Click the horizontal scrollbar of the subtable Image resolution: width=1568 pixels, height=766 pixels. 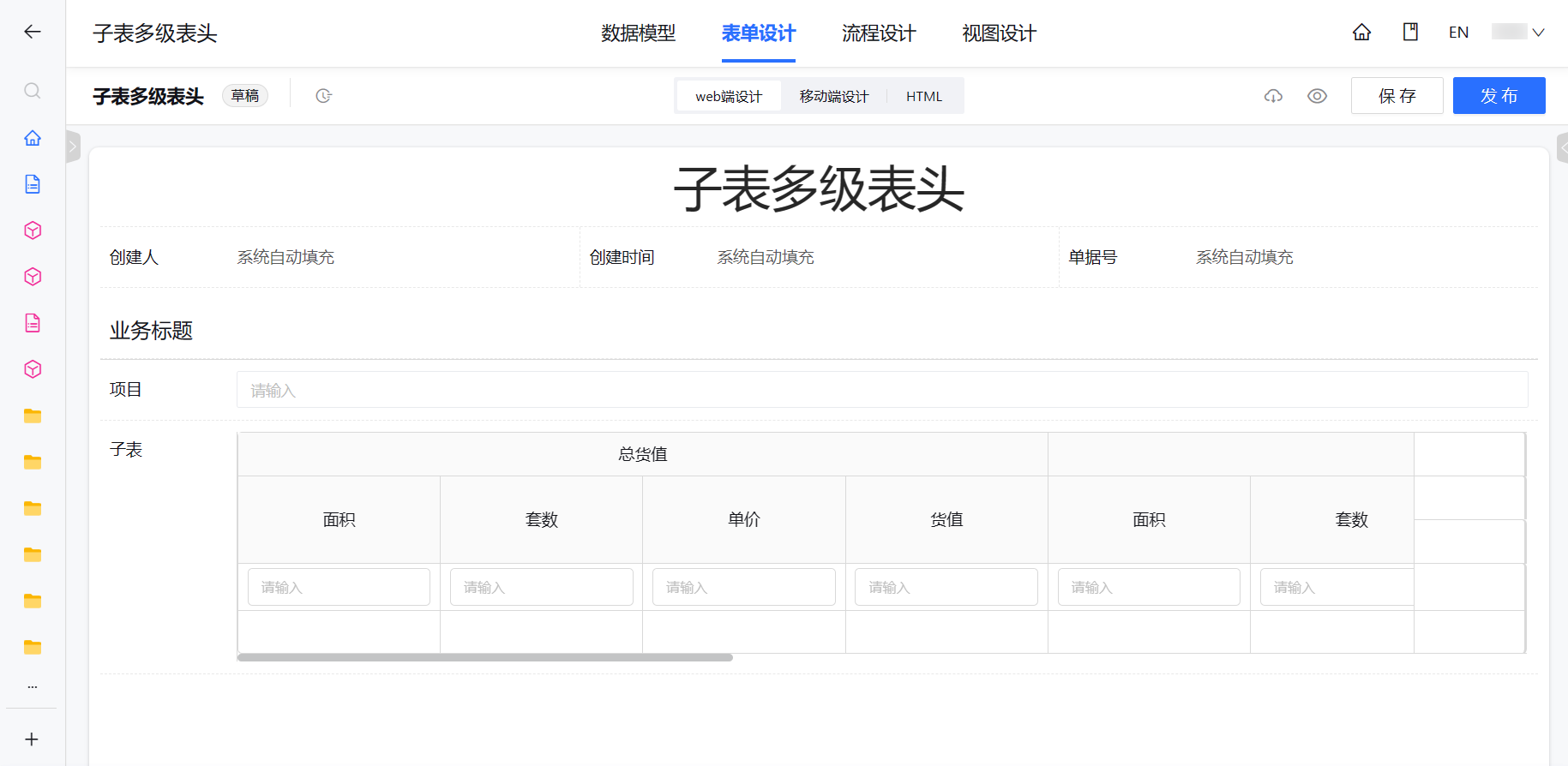485,658
